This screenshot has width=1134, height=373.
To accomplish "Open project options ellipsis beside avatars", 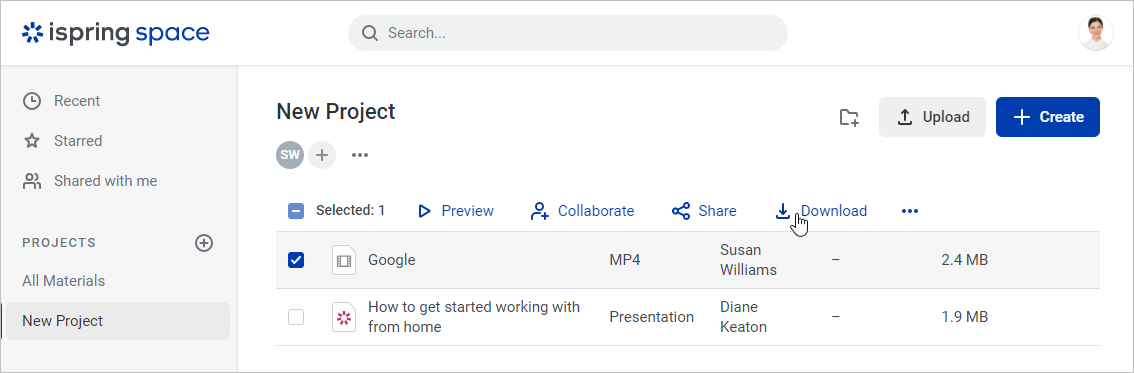I will (360, 155).
